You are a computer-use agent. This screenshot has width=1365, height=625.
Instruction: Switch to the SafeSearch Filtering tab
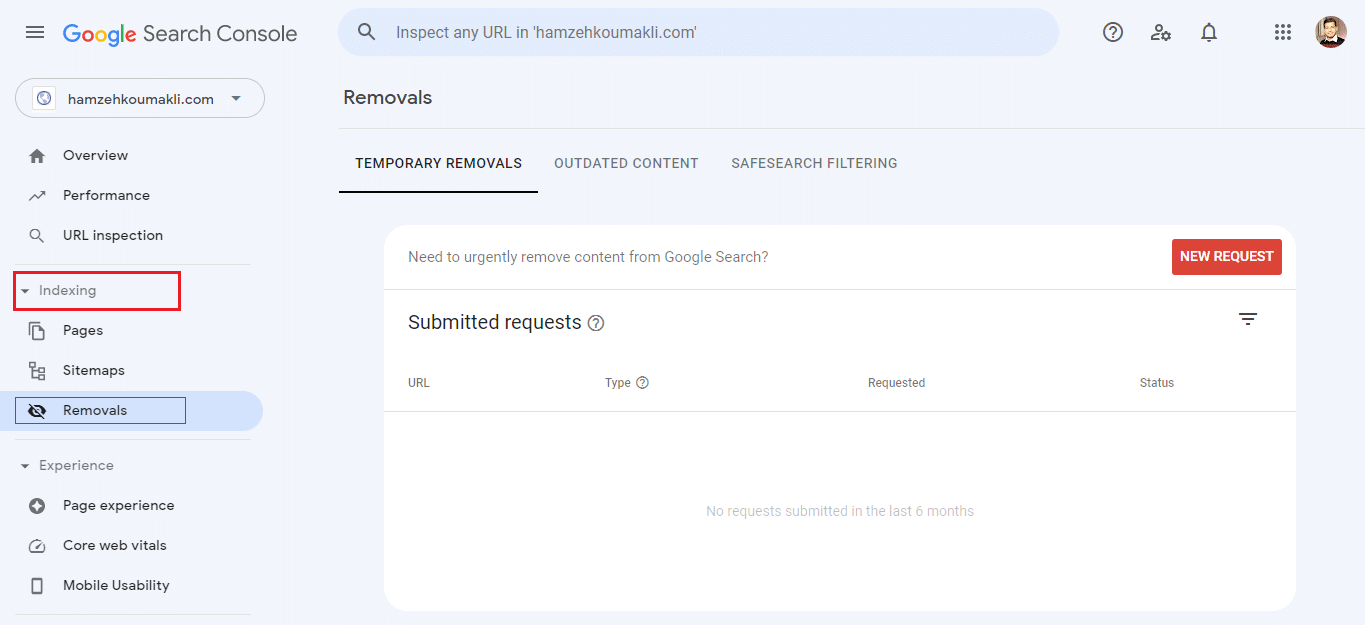tap(814, 163)
